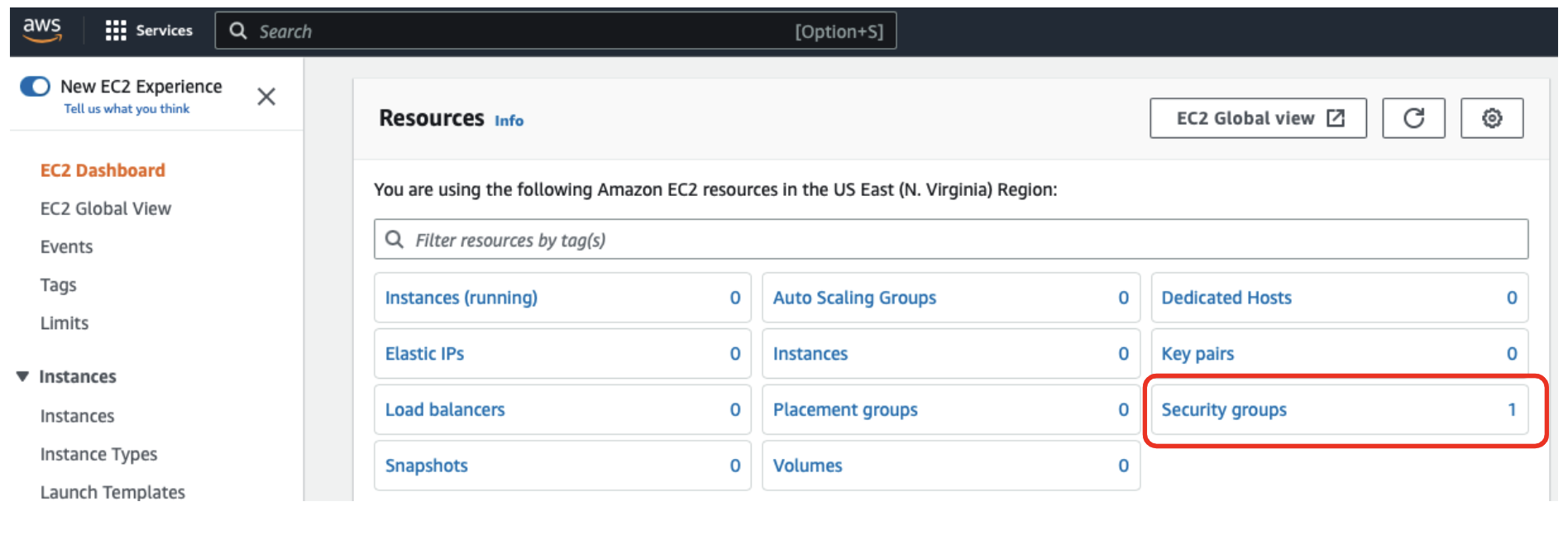Open EC2 Global View sidebar item
Viewport: 1568px width, 559px height.
pyautogui.click(x=106, y=208)
